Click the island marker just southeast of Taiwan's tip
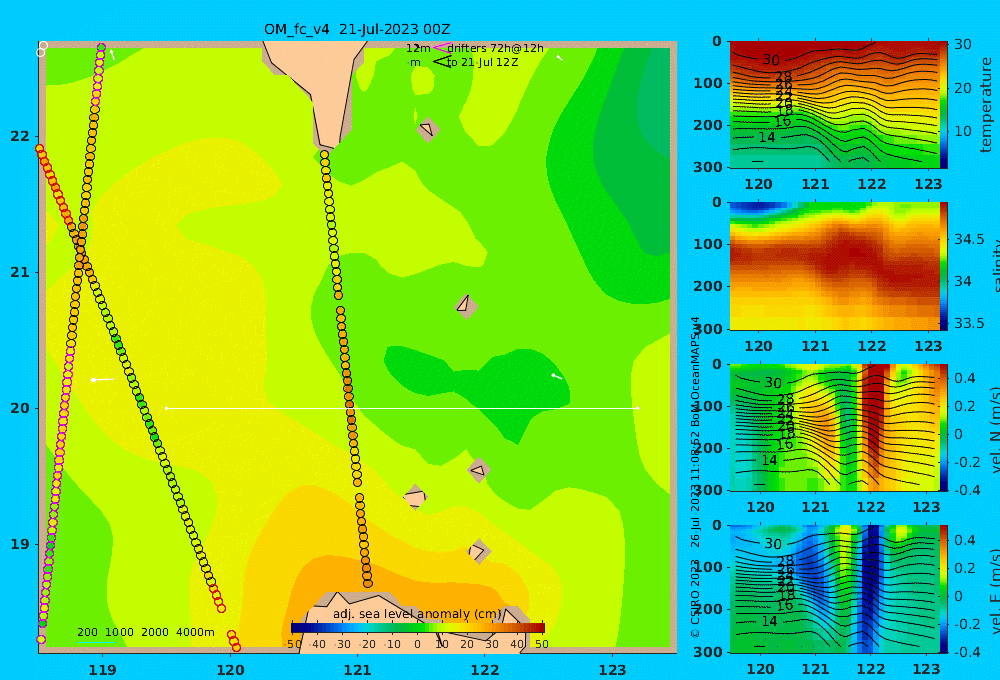 427,129
